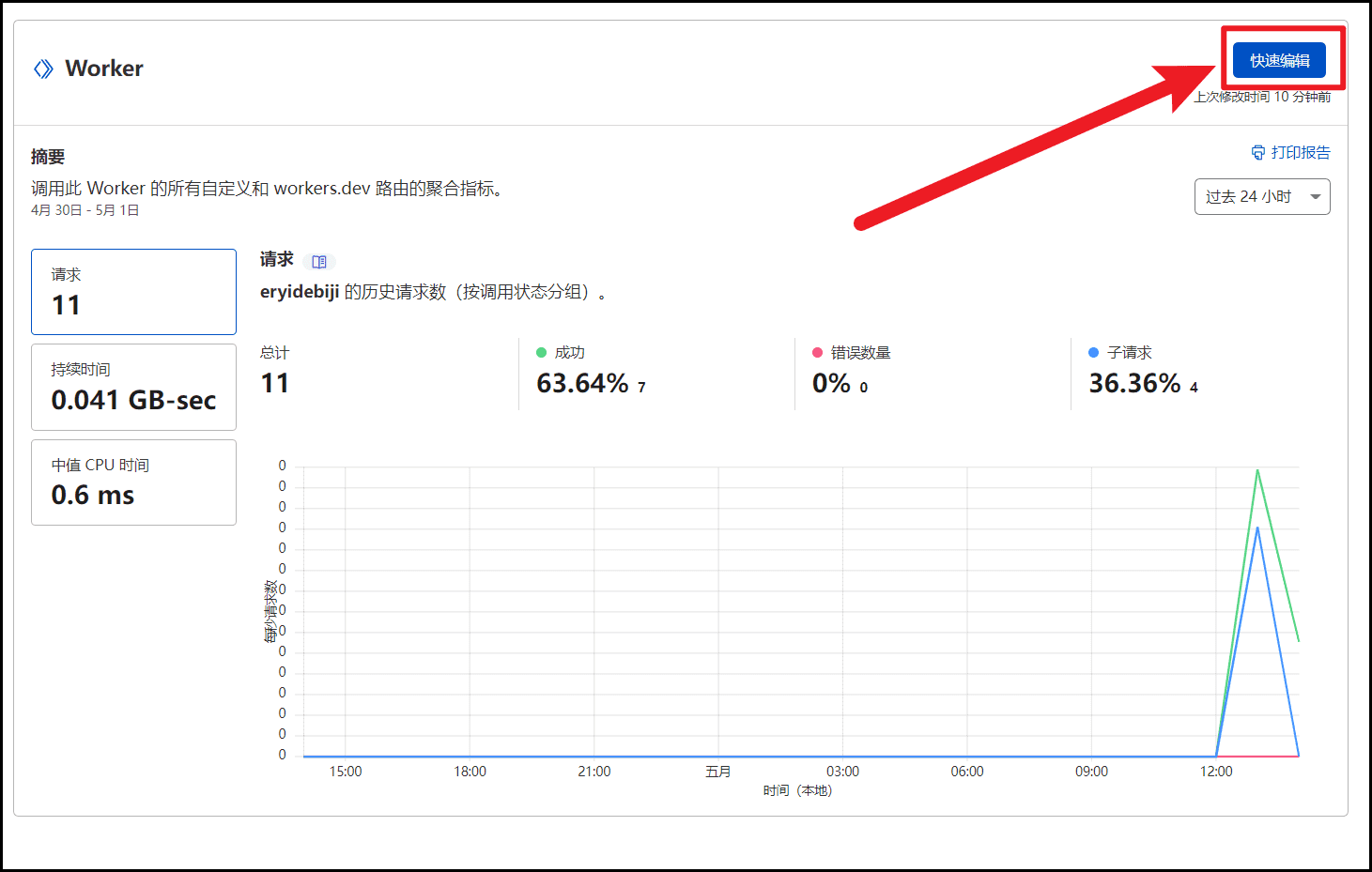Click the 63.64% success value
The image size is (1372, 872).
(582, 383)
